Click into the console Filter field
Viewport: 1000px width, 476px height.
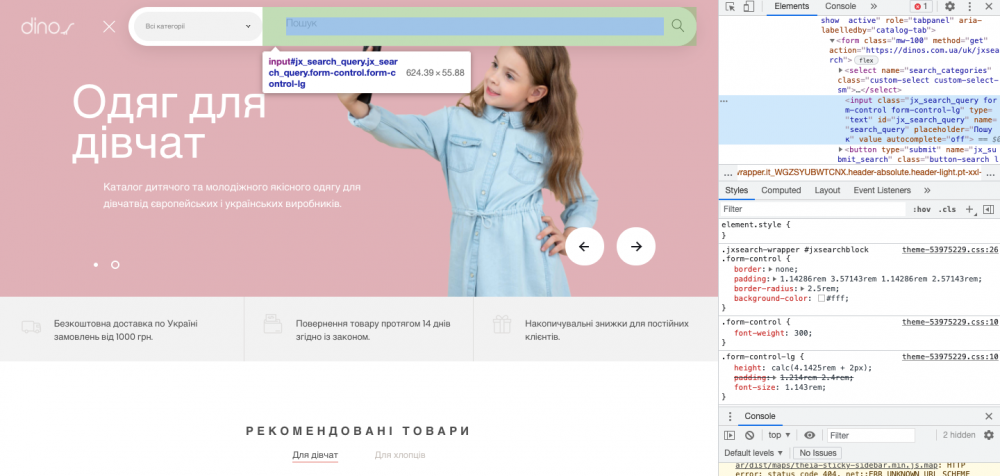point(871,435)
